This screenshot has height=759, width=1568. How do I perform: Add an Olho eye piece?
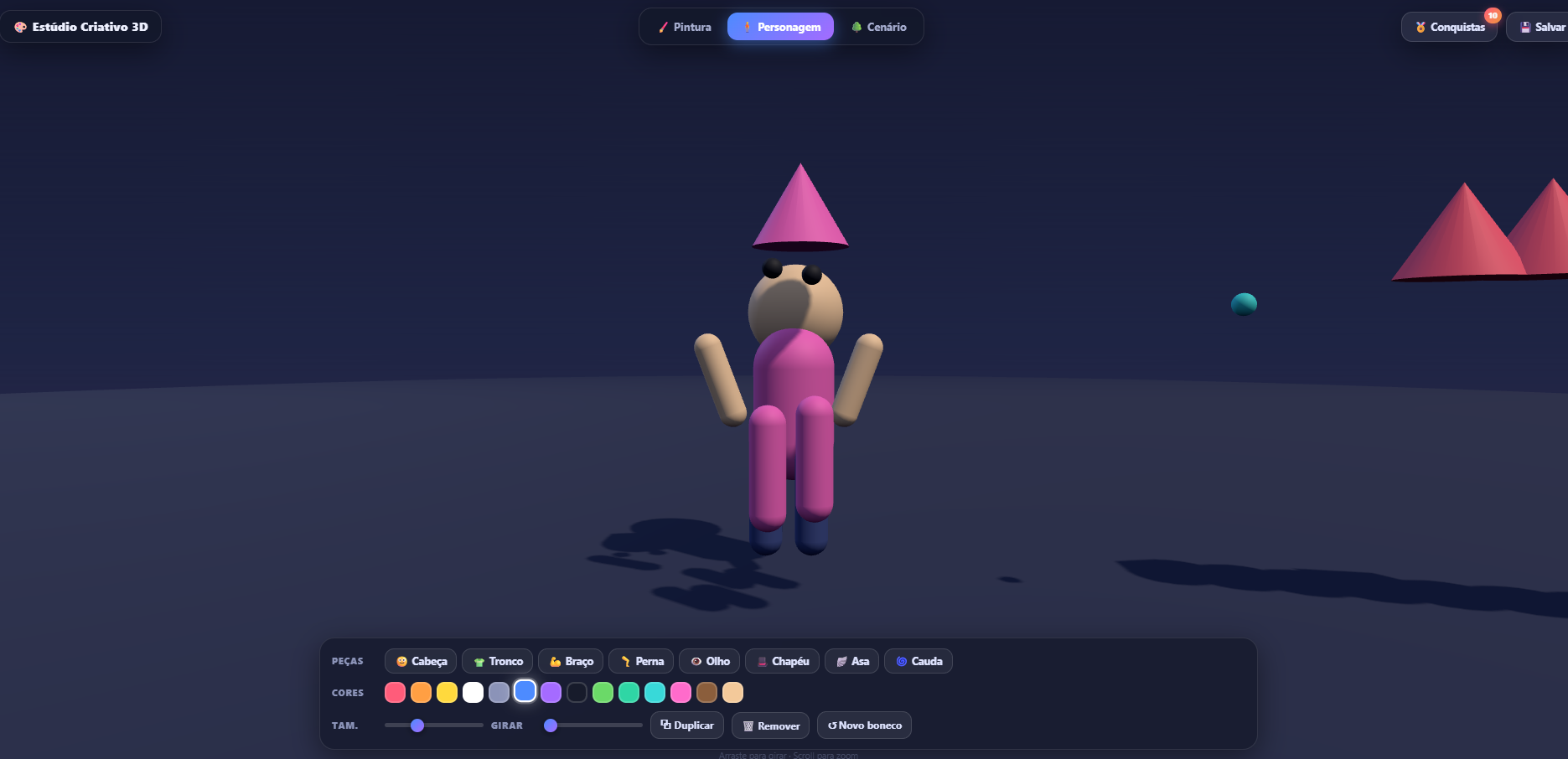[x=709, y=661]
